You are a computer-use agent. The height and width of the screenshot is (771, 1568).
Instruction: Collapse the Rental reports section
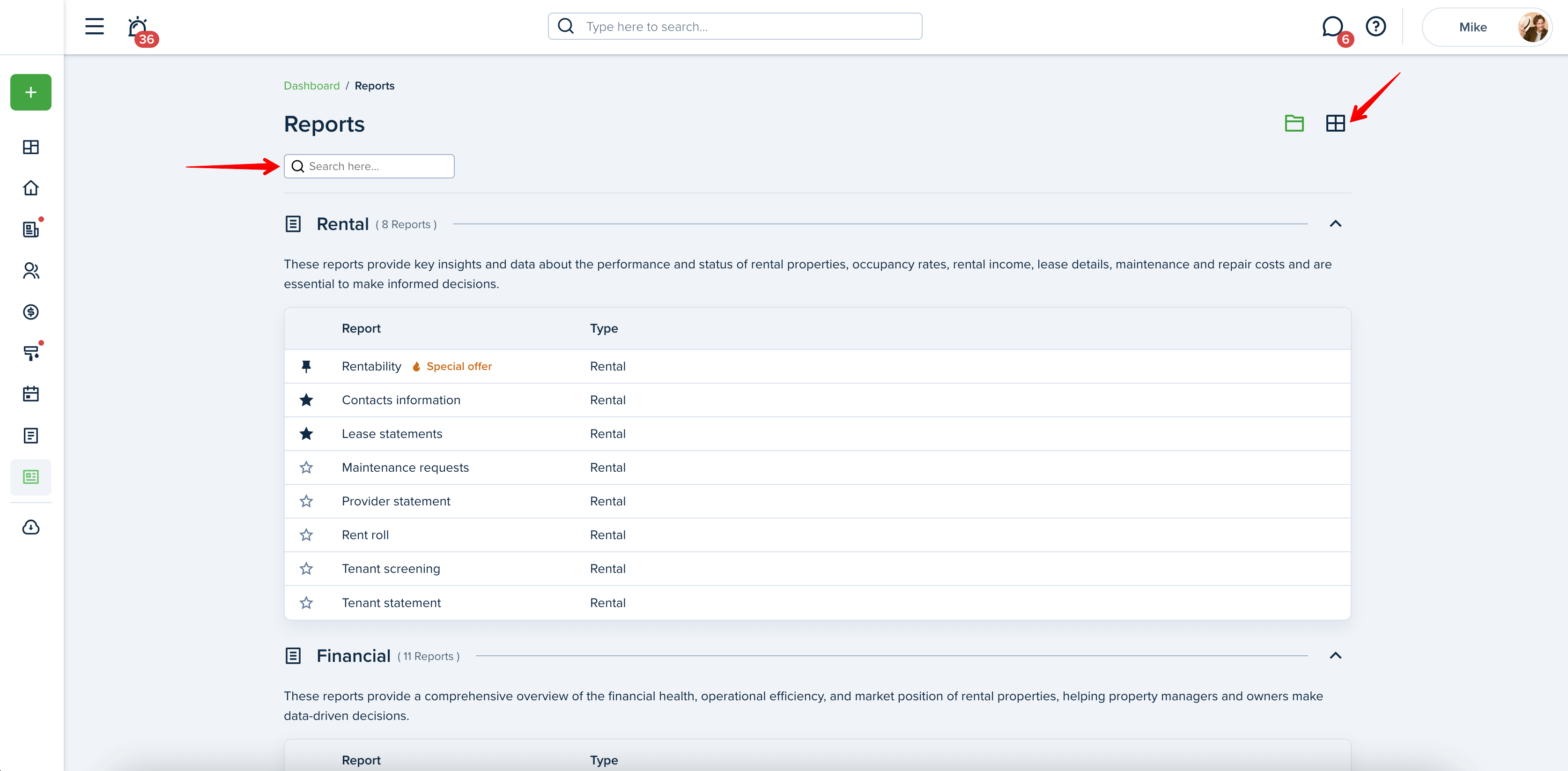point(1336,223)
